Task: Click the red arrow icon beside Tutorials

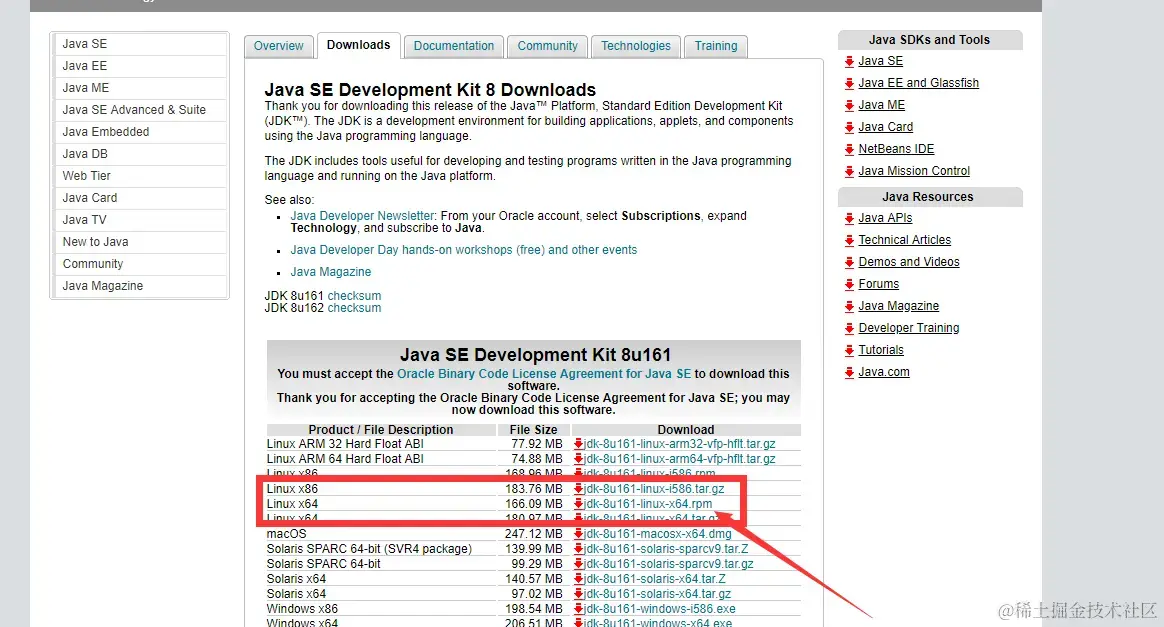Action: click(849, 351)
